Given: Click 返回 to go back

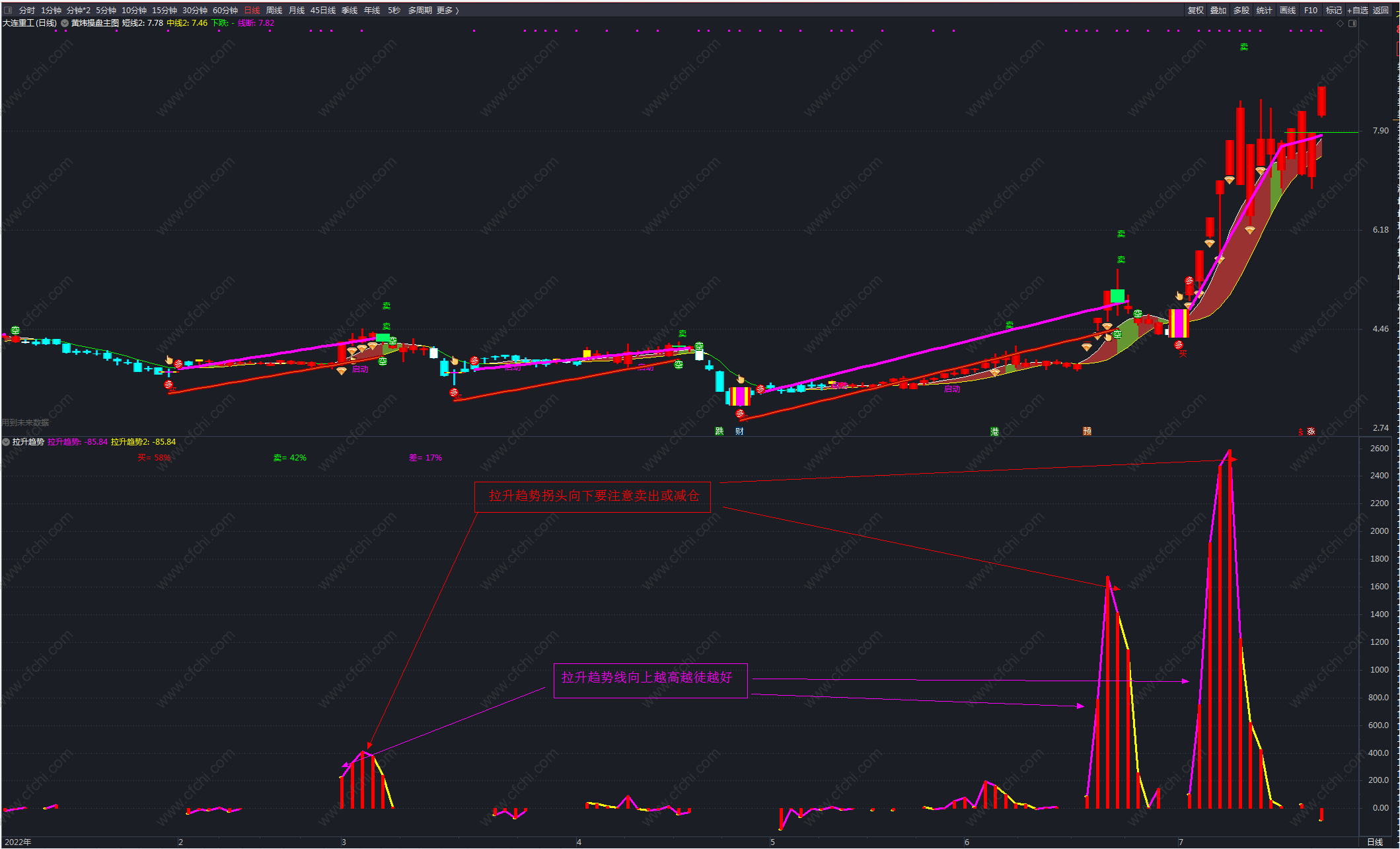Looking at the screenshot, I should point(1381,10).
